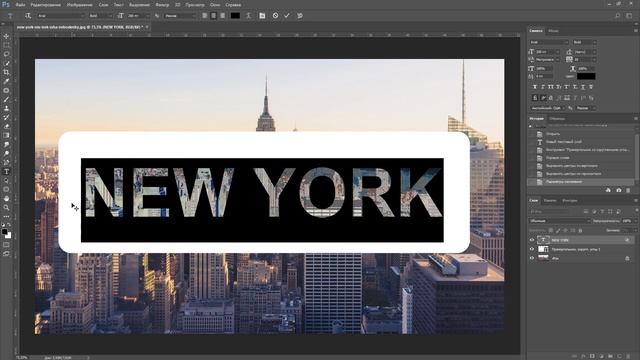Image resolution: width=640 pixels, height=360 pixels.
Task: Open font size dropdown in options bar
Action: click(138, 16)
